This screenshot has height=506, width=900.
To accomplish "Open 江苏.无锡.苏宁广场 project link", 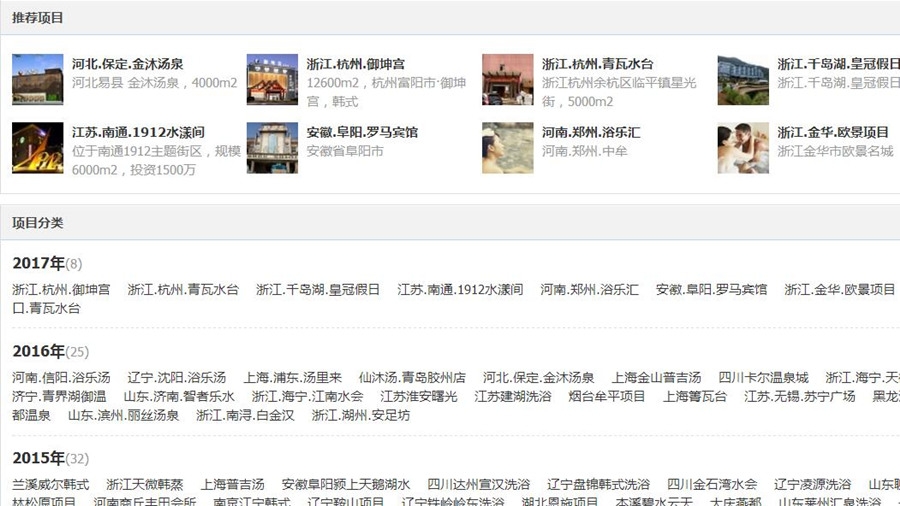I will coord(800,396).
